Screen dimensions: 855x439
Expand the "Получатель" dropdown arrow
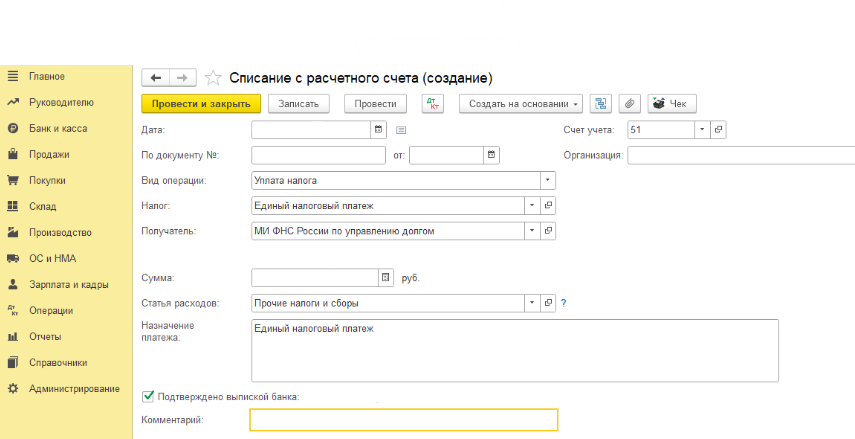(532, 231)
